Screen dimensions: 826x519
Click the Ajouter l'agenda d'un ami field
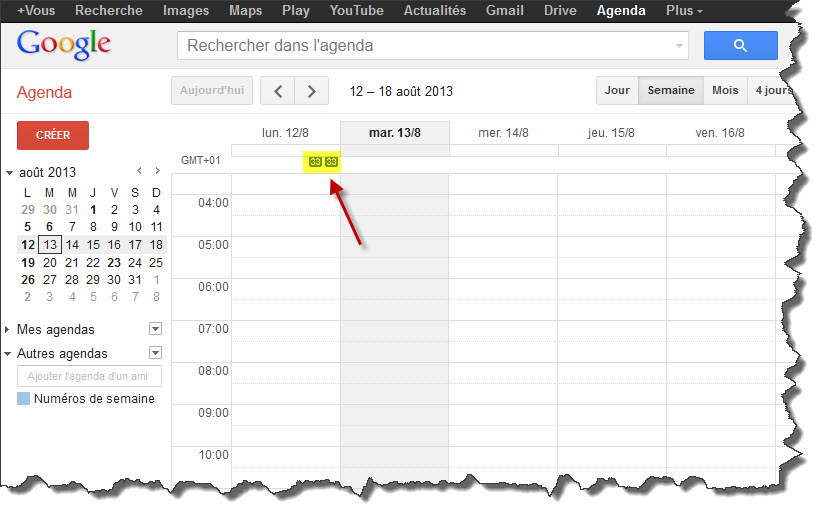[x=90, y=376]
